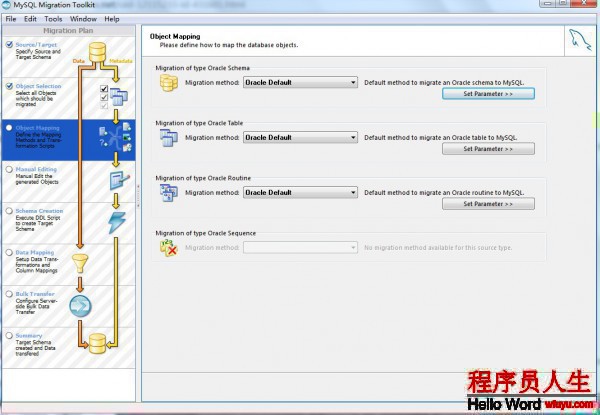Click the Oracle Sequence icon
600x415 pixels.
click(169, 248)
